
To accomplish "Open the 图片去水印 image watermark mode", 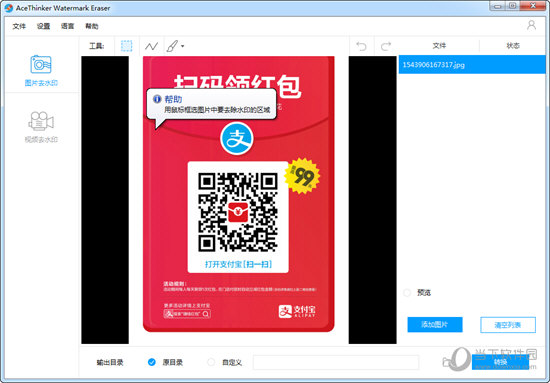I will pyautogui.click(x=41, y=70).
